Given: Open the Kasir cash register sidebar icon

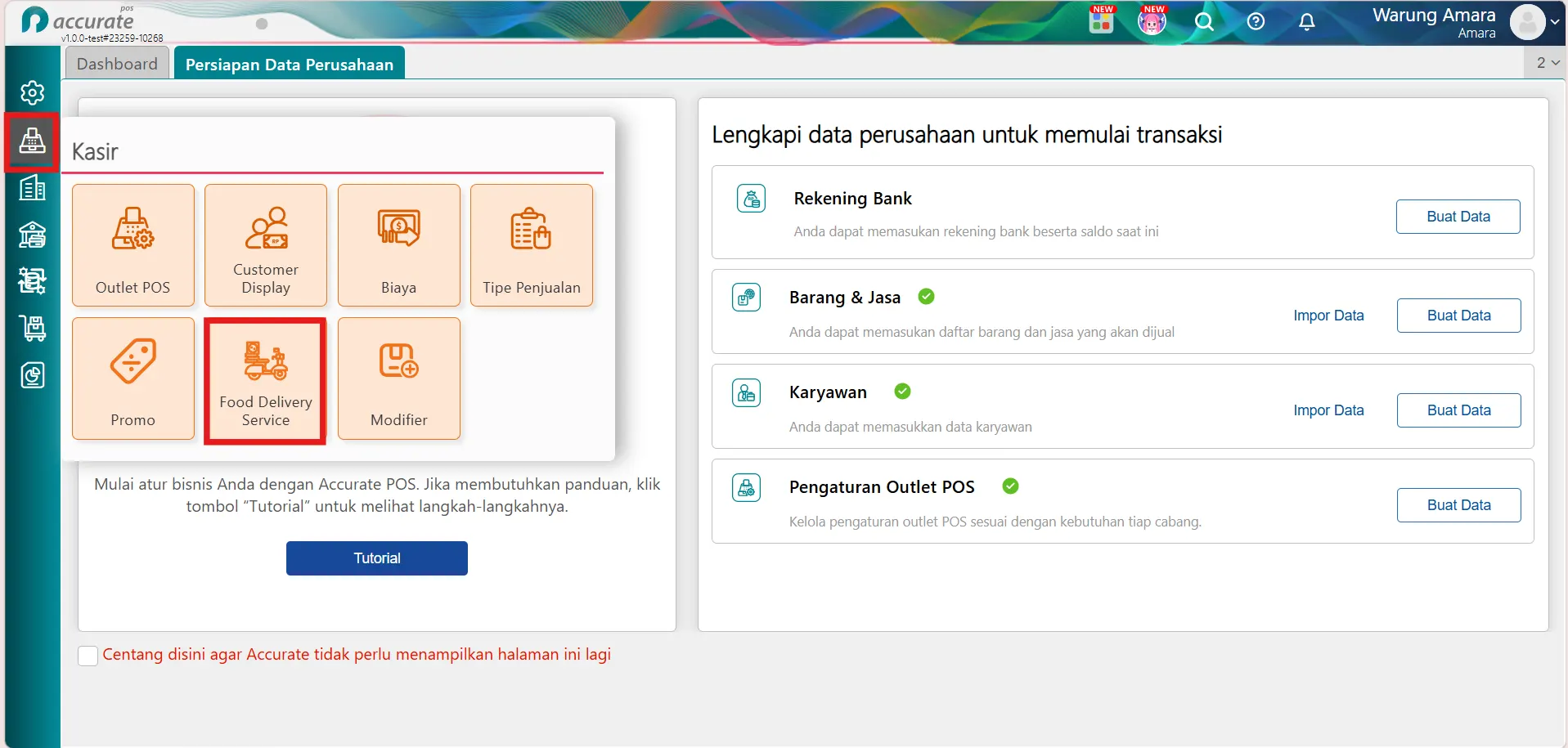Looking at the screenshot, I should click(32, 141).
